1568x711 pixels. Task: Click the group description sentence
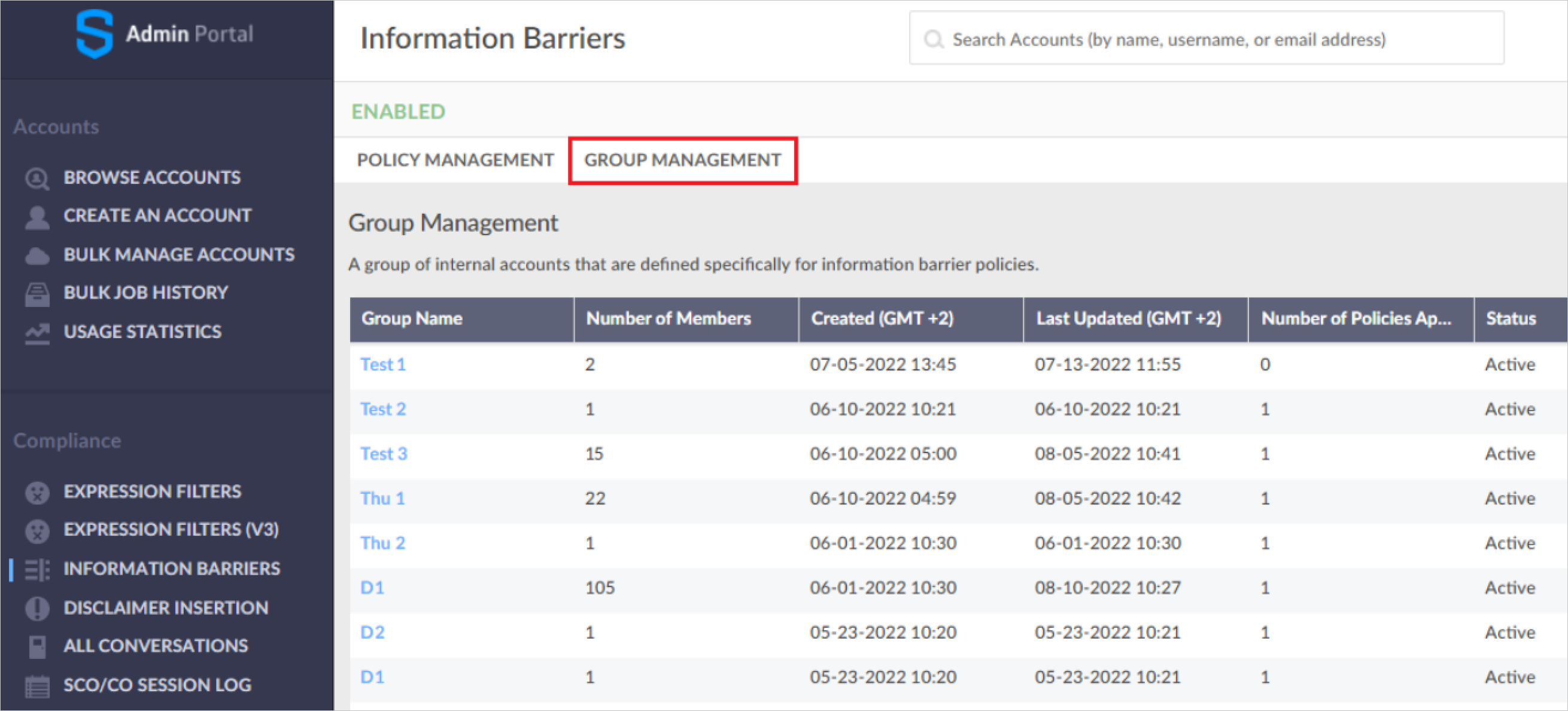pyautogui.click(x=693, y=265)
